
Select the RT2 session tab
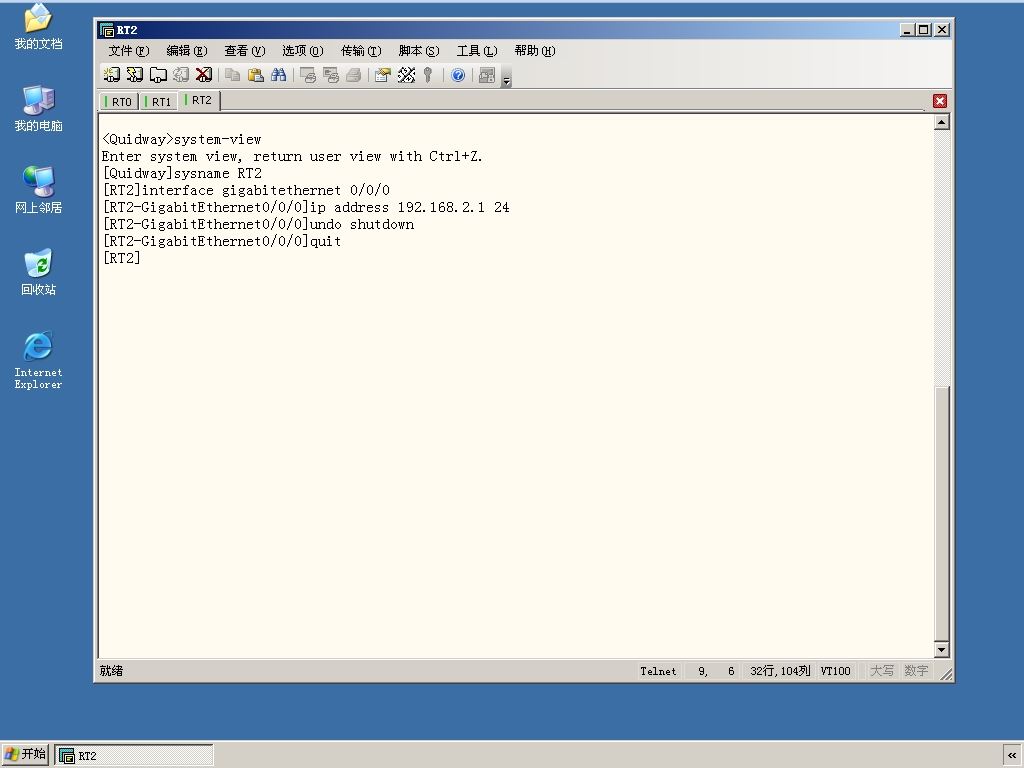pyautogui.click(x=199, y=101)
